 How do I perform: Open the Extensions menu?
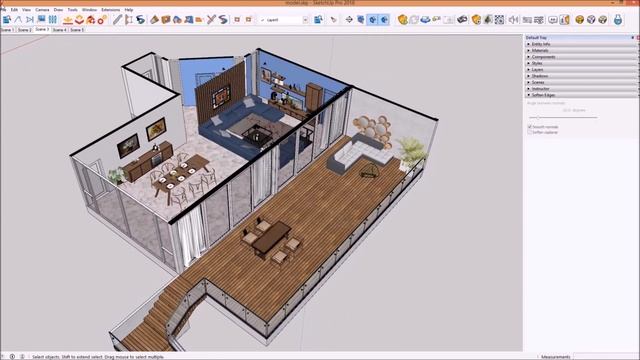(x=111, y=9)
